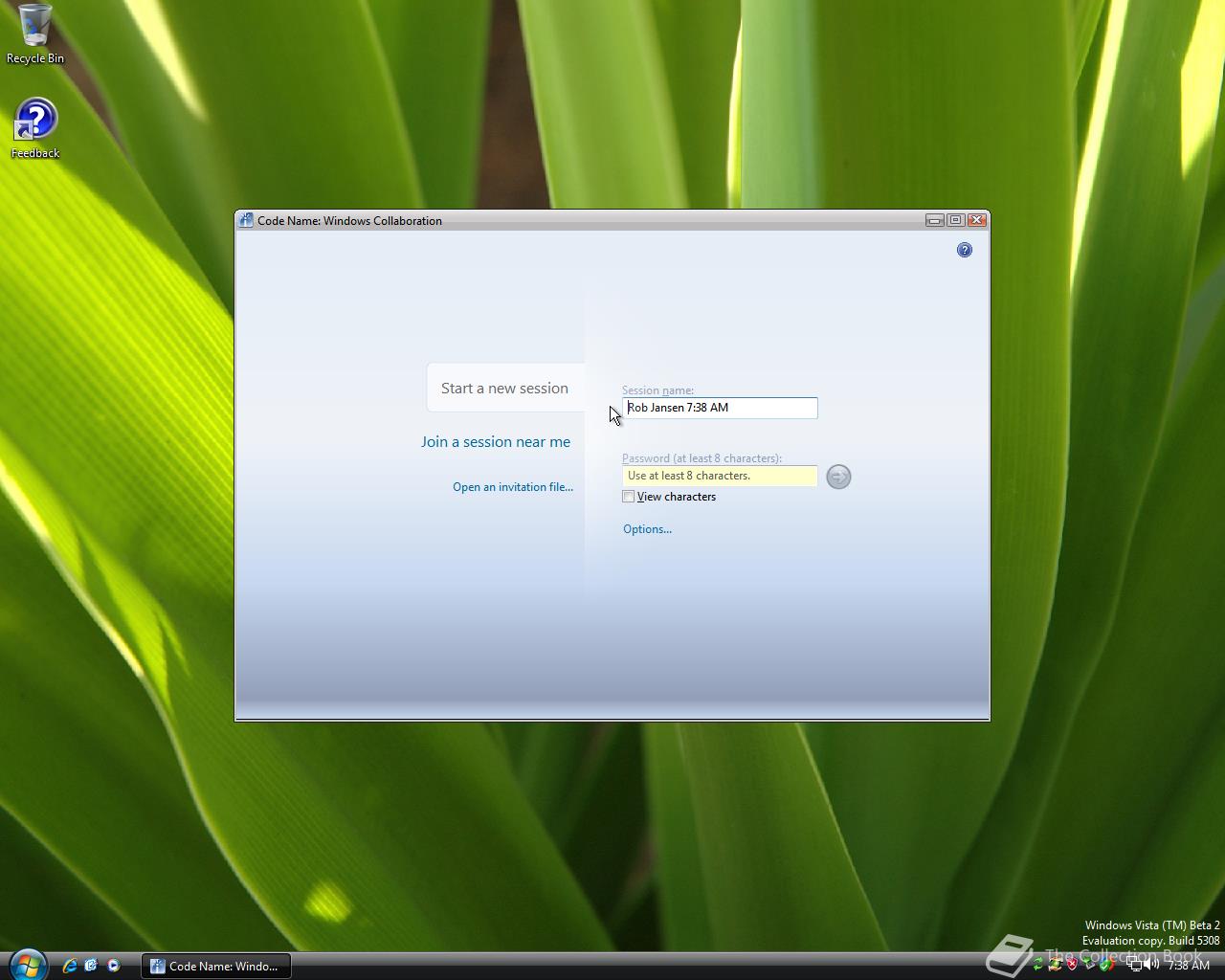The width and height of the screenshot is (1225, 980).
Task: Open the volume speaker tray icon
Action: [x=1151, y=964]
